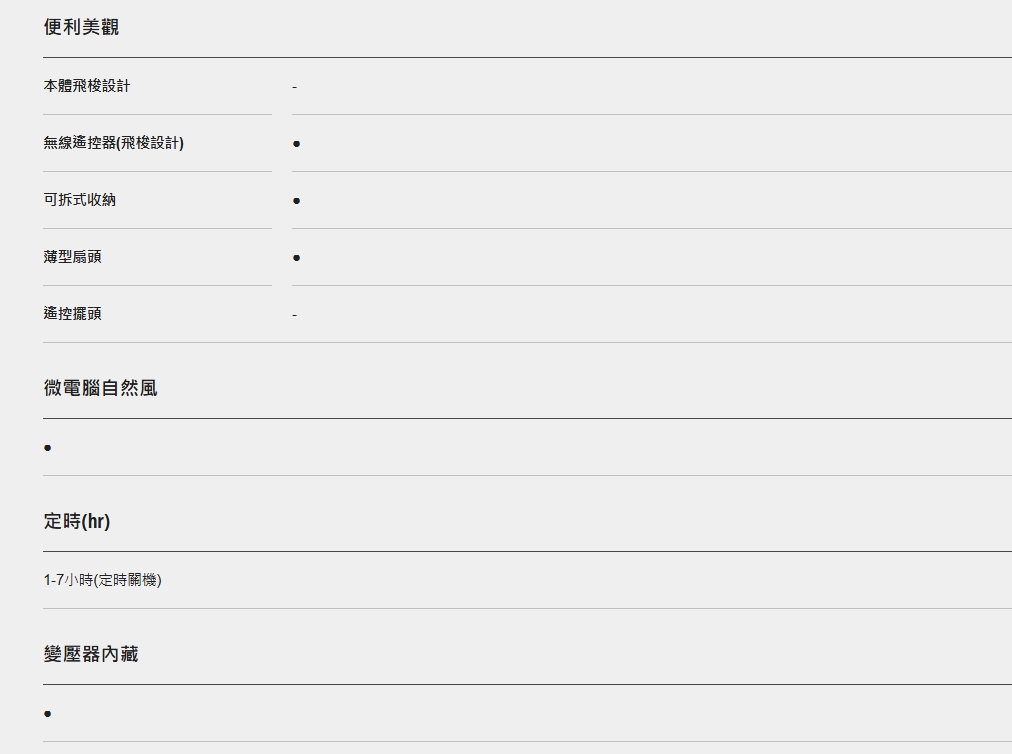Select the 無線遙控器(飛梭設計) label
The height and width of the screenshot is (754, 1012).
click(114, 143)
